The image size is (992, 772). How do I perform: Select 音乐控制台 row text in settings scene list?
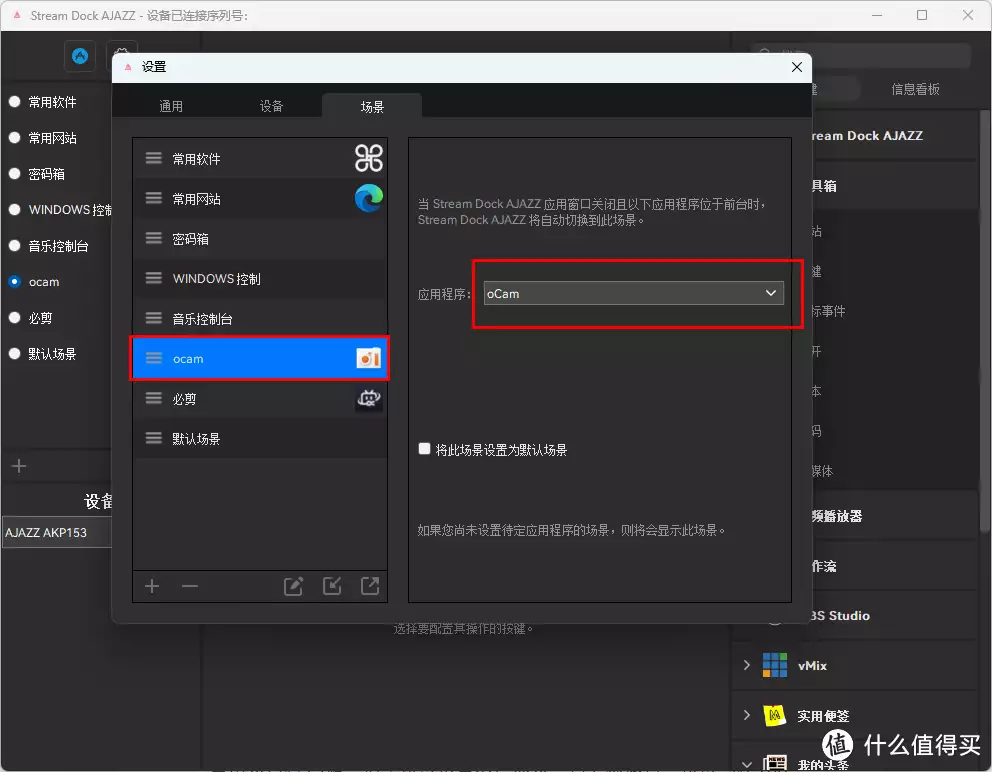[202, 318]
